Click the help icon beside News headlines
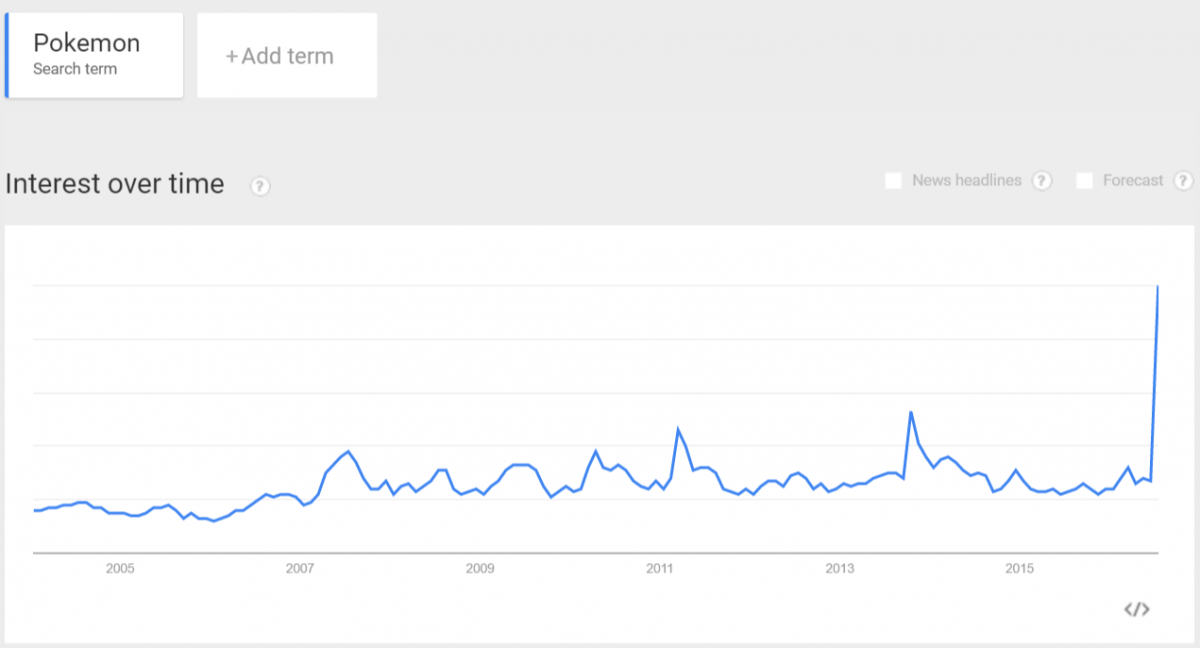The width and height of the screenshot is (1200, 648). click(1042, 181)
